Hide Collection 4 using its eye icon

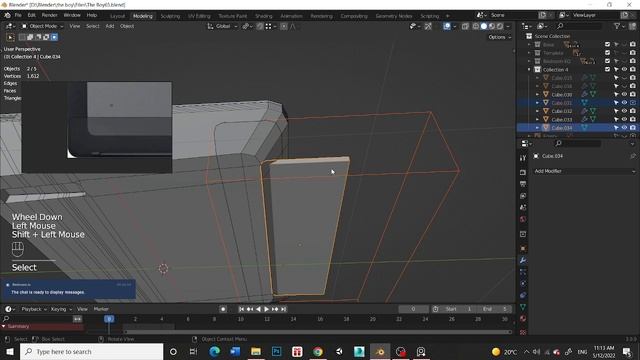tap(624, 69)
